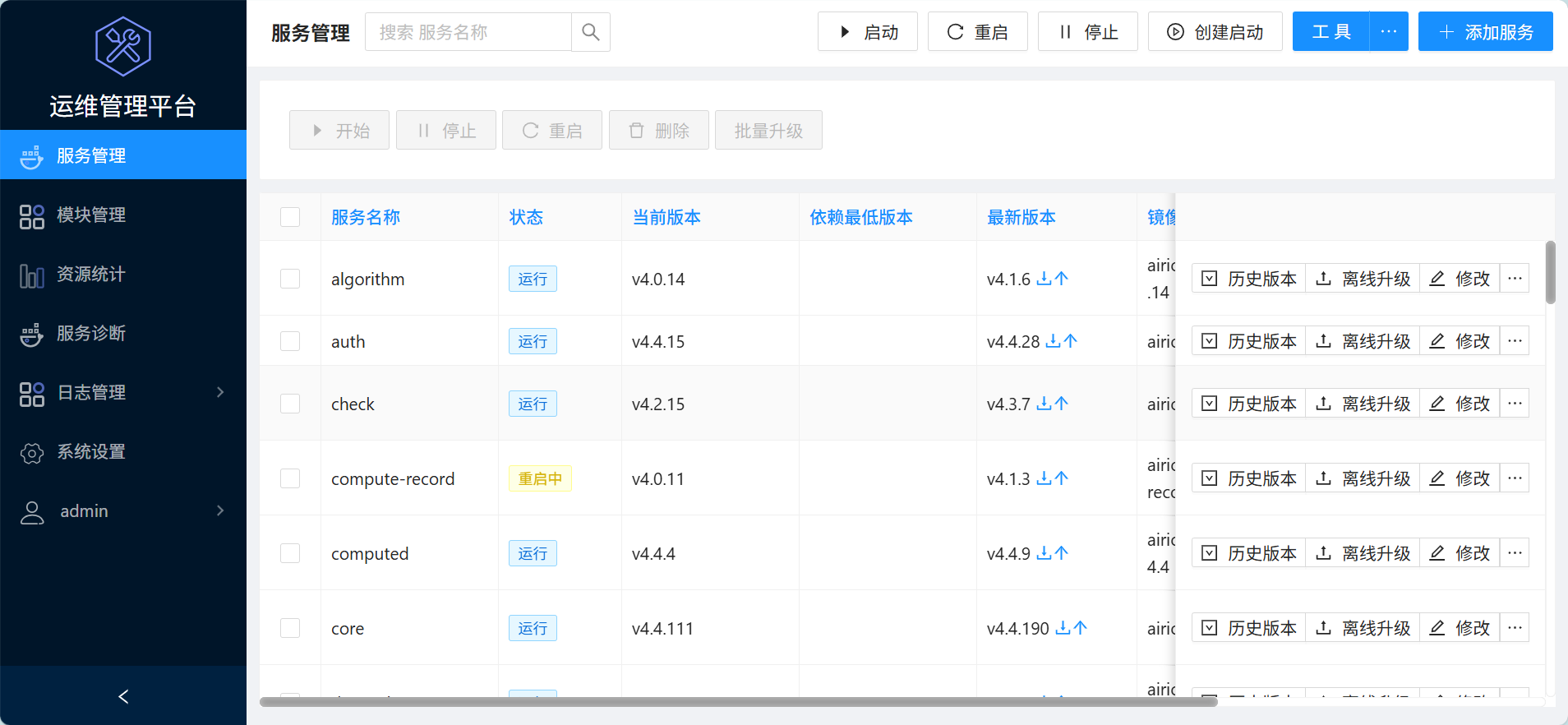
Task: Open more actions for core row
Action: (1515, 628)
